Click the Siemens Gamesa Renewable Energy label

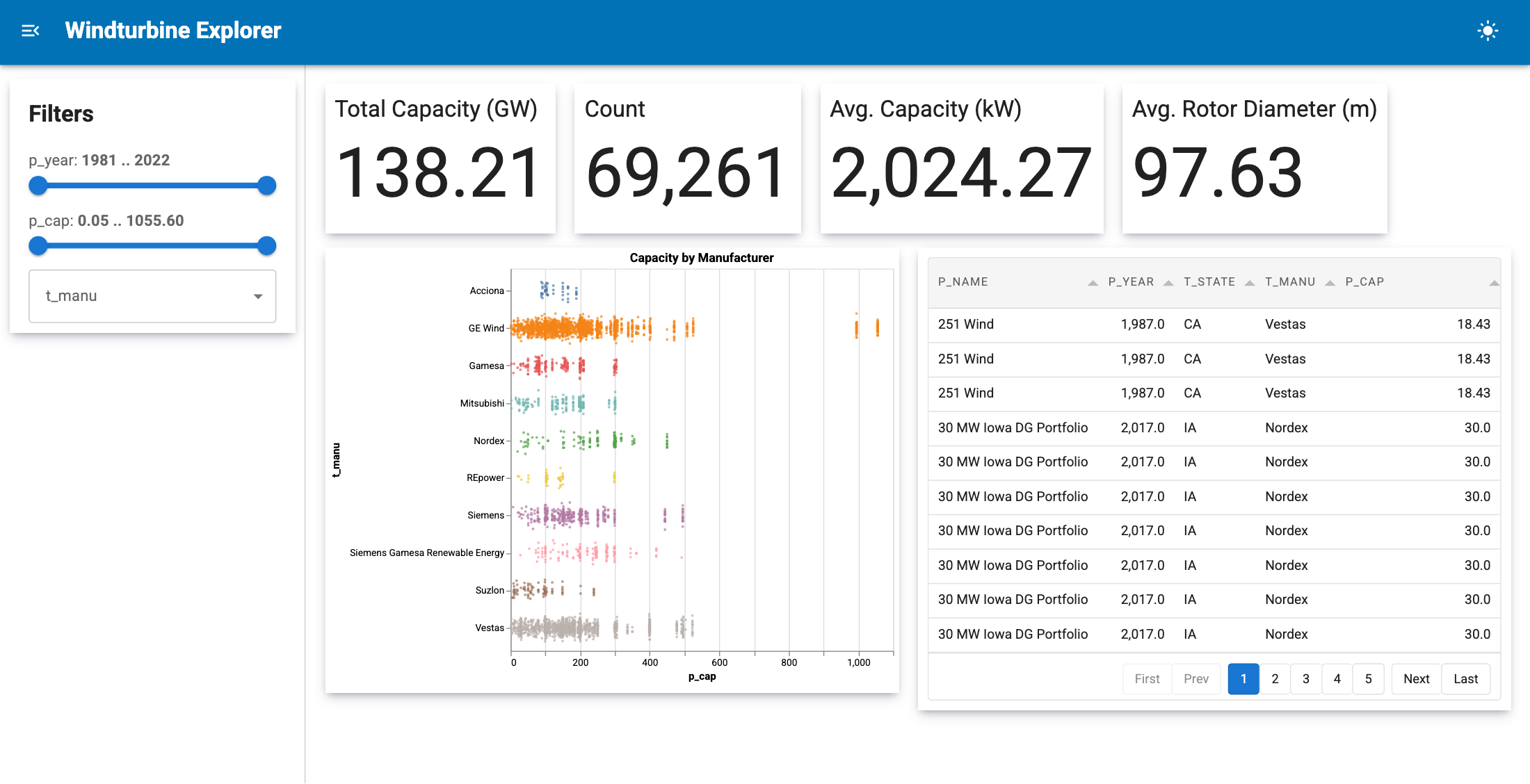click(x=427, y=553)
